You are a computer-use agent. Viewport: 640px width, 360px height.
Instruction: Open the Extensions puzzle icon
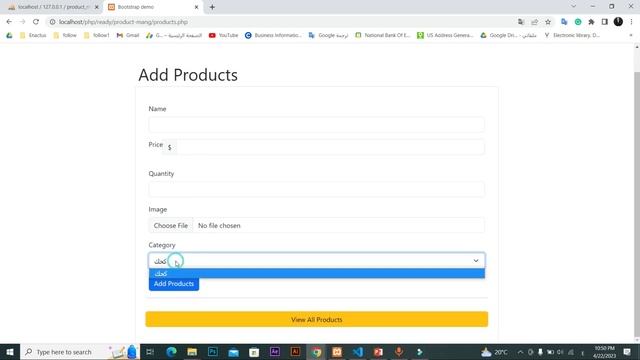591,22
